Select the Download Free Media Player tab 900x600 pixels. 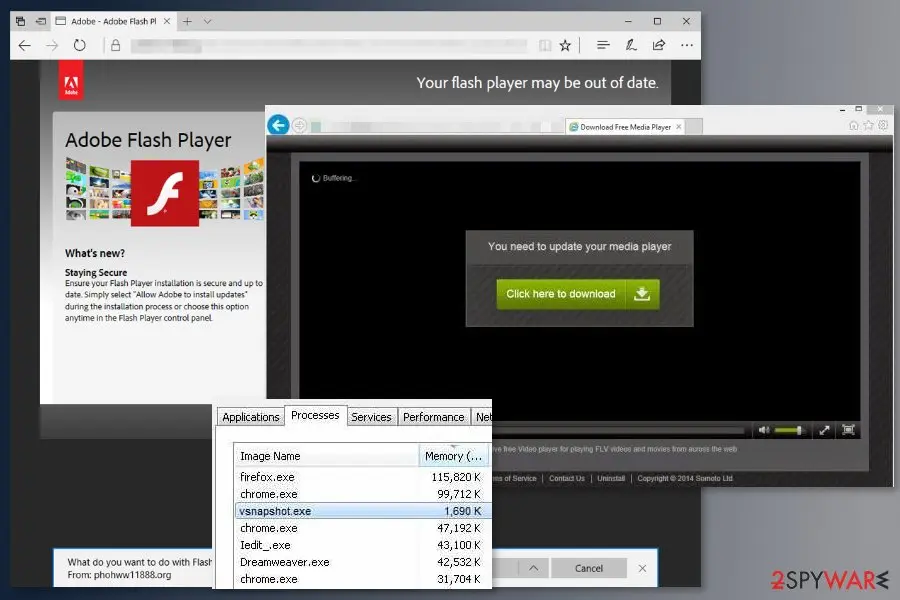[x=624, y=127]
